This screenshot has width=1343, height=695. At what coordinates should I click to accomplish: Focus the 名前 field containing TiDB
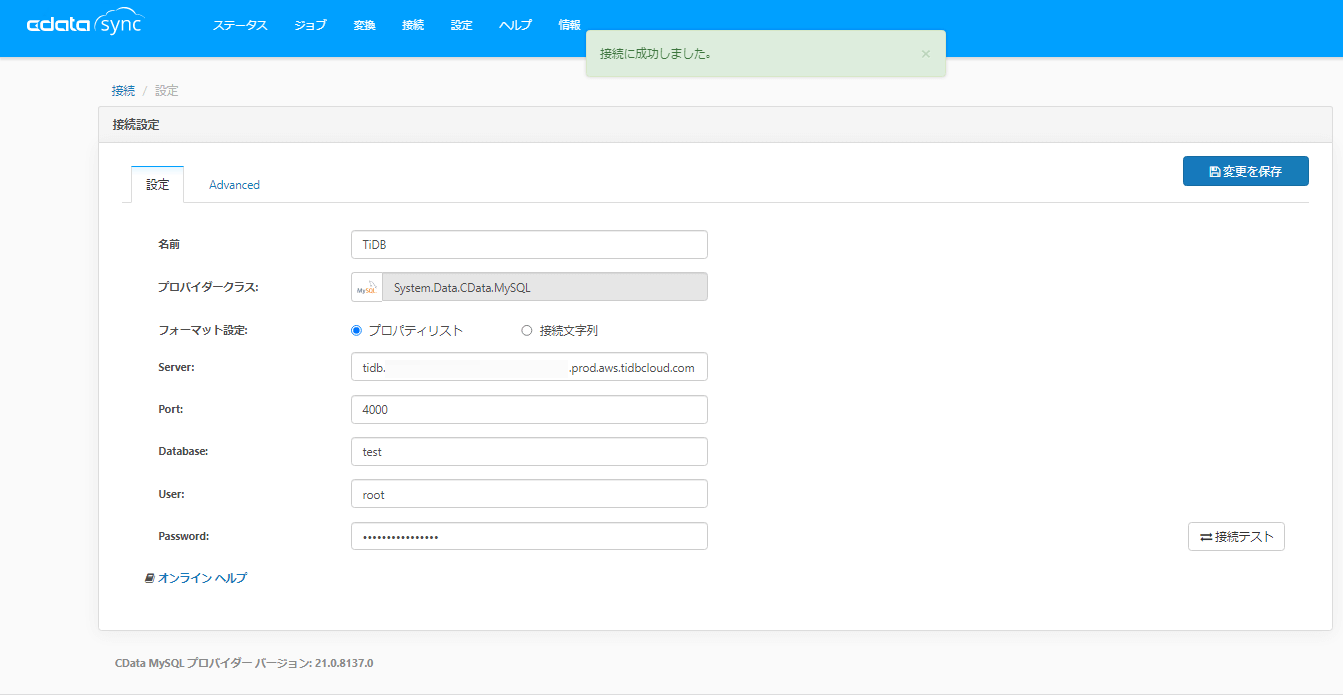click(529, 245)
